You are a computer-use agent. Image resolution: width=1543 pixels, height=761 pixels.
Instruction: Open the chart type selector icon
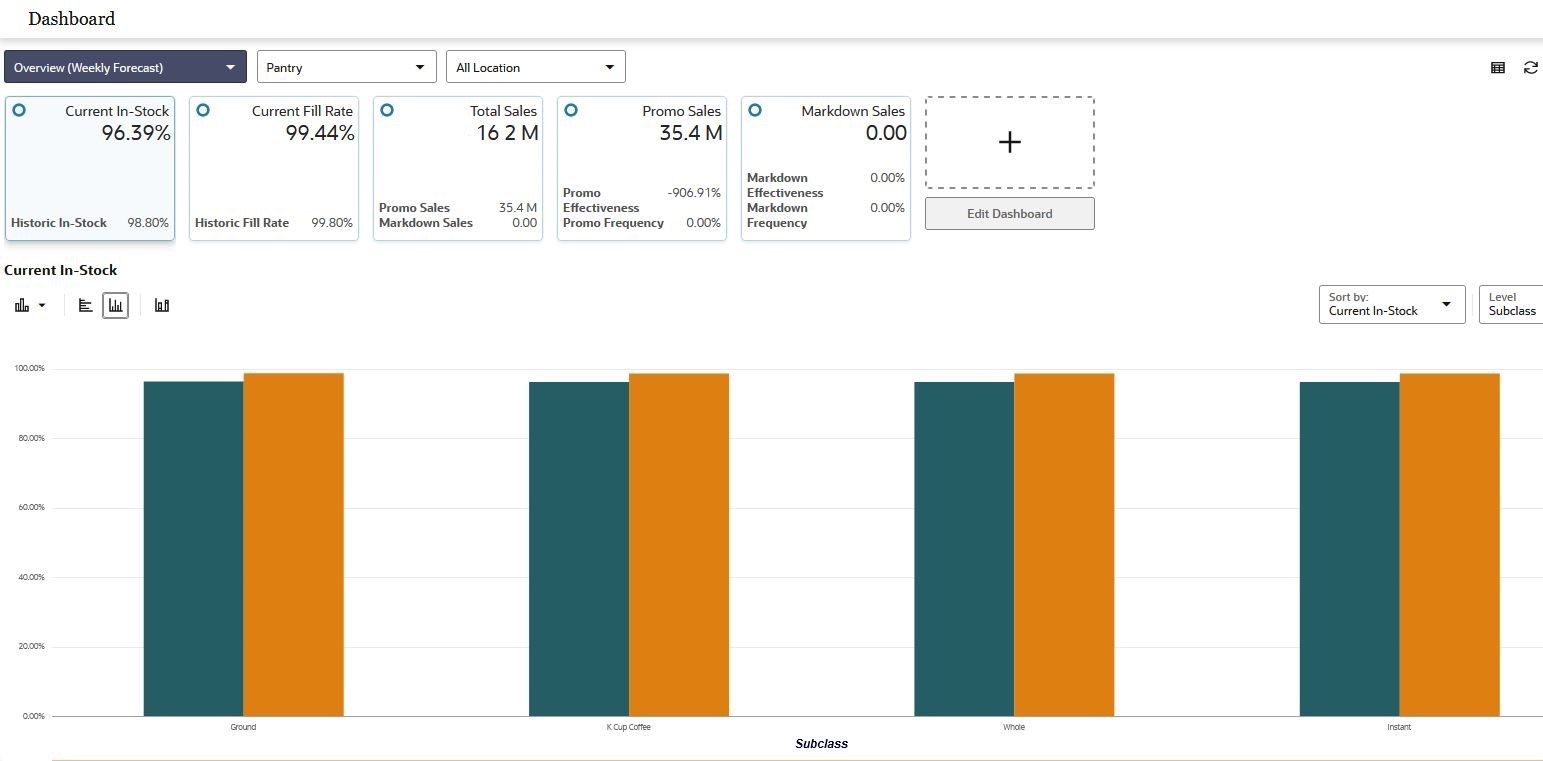click(x=29, y=305)
